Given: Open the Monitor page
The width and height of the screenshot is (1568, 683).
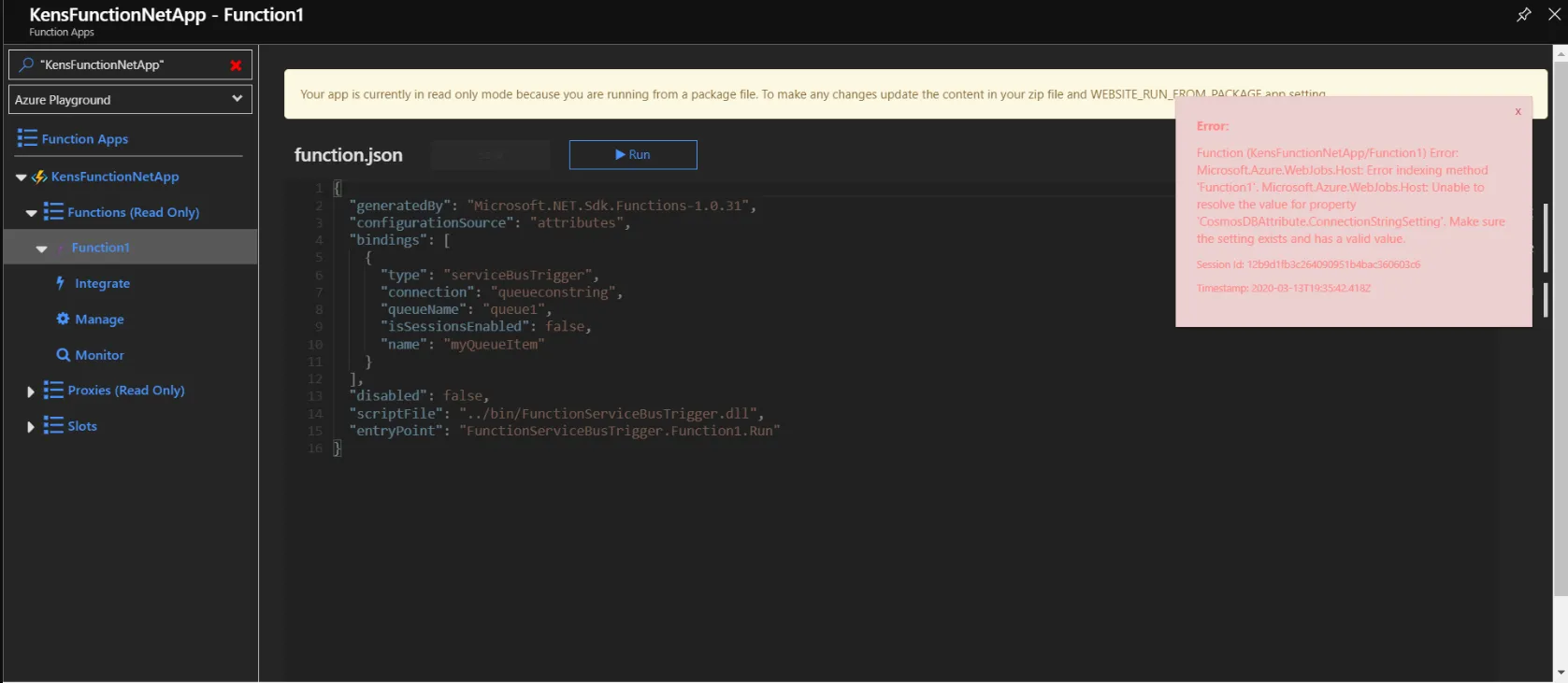Looking at the screenshot, I should coord(100,355).
